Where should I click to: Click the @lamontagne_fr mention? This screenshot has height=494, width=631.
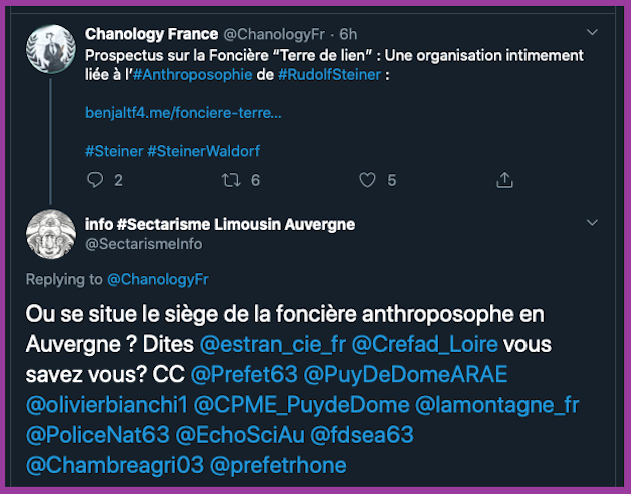pos(497,405)
